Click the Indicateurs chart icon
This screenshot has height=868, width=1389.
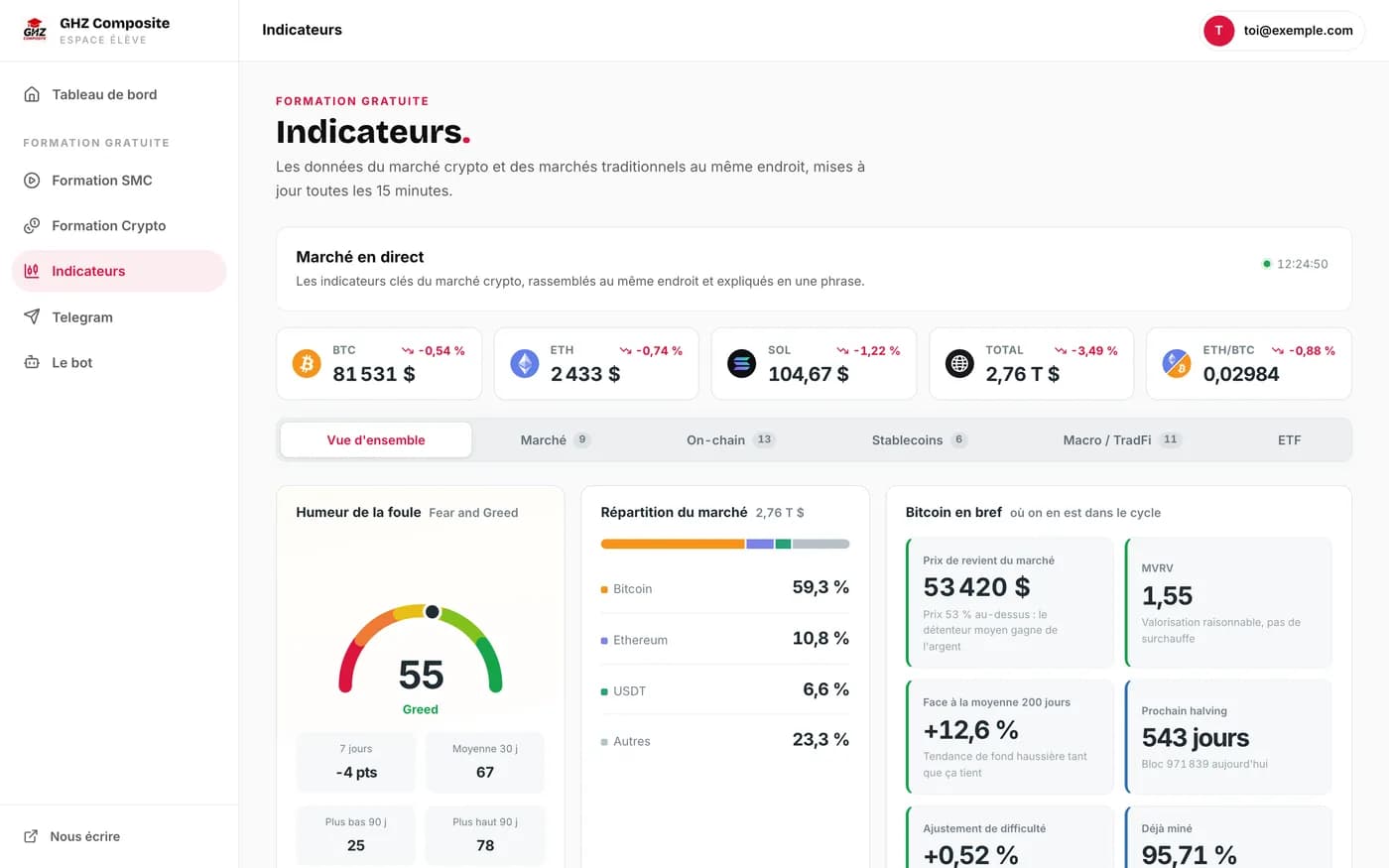coord(32,271)
